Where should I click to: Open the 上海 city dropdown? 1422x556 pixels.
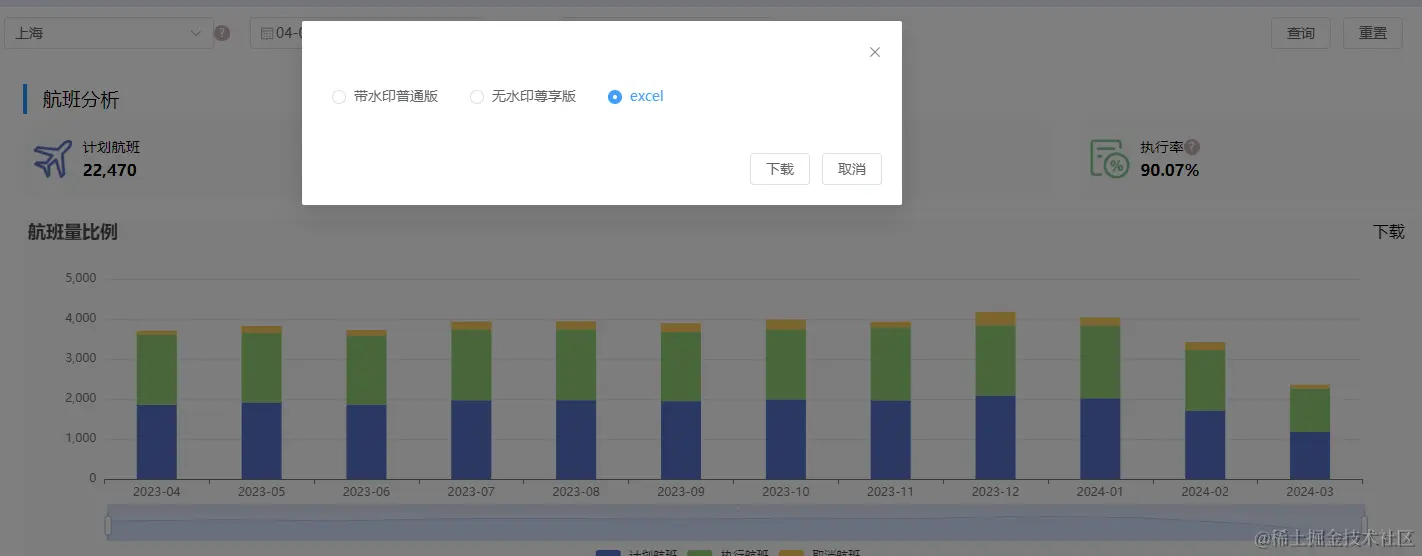pos(109,33)
